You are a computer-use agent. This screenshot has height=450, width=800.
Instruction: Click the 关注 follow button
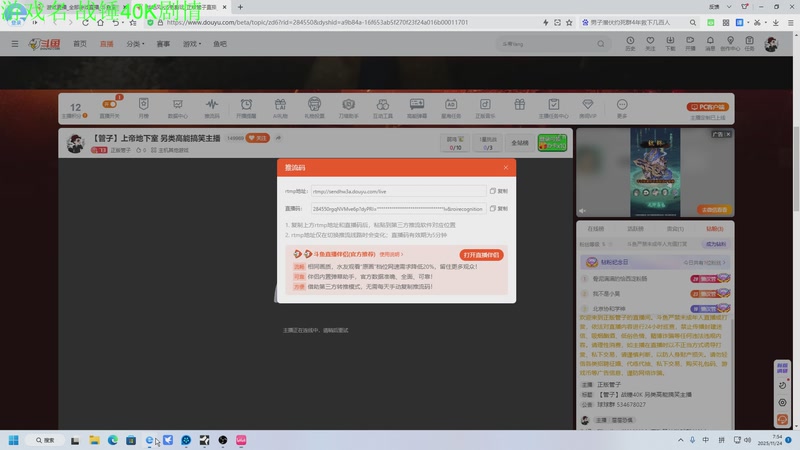(x=258, y=138)
